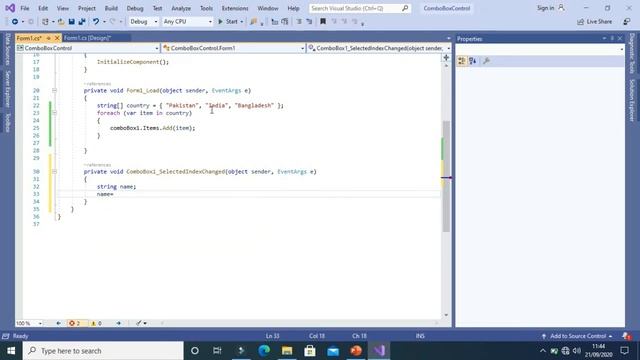Click the Find in Files toolbar icon
Image resolution: width=640 pixels, height=360 pixels.
[x=253, y=22]
